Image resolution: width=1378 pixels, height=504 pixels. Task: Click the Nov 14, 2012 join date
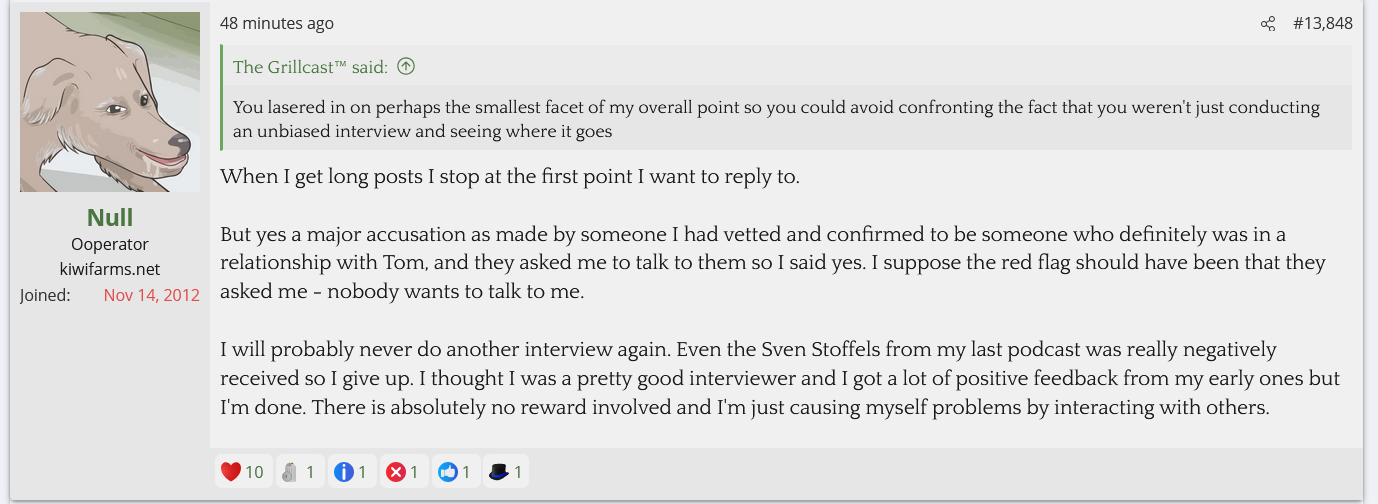point(151,295)
